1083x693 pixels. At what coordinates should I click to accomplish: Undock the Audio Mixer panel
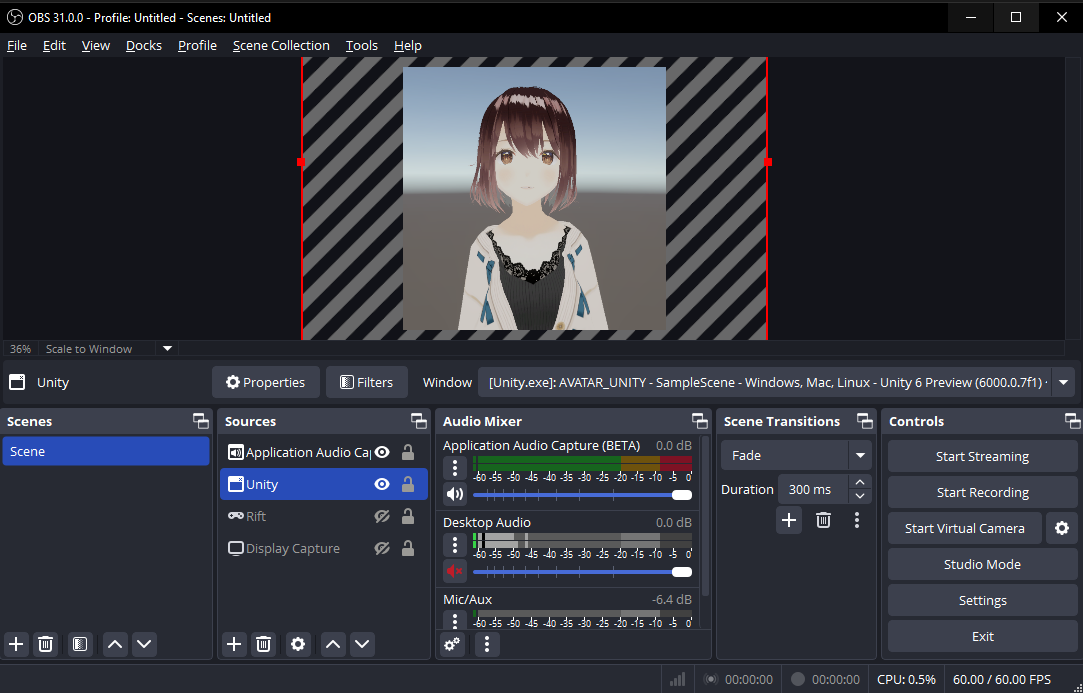pyautogui.click(x=700, y=421)
